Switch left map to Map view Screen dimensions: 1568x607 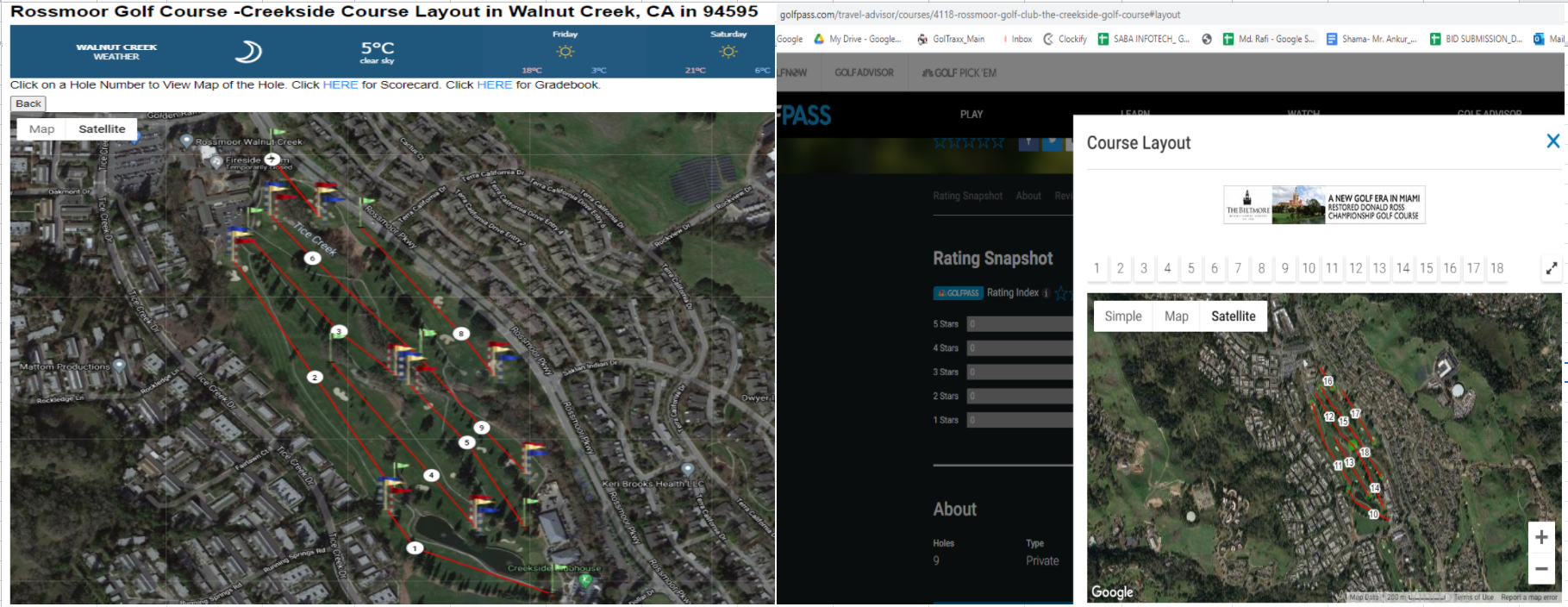click(41, 128)
